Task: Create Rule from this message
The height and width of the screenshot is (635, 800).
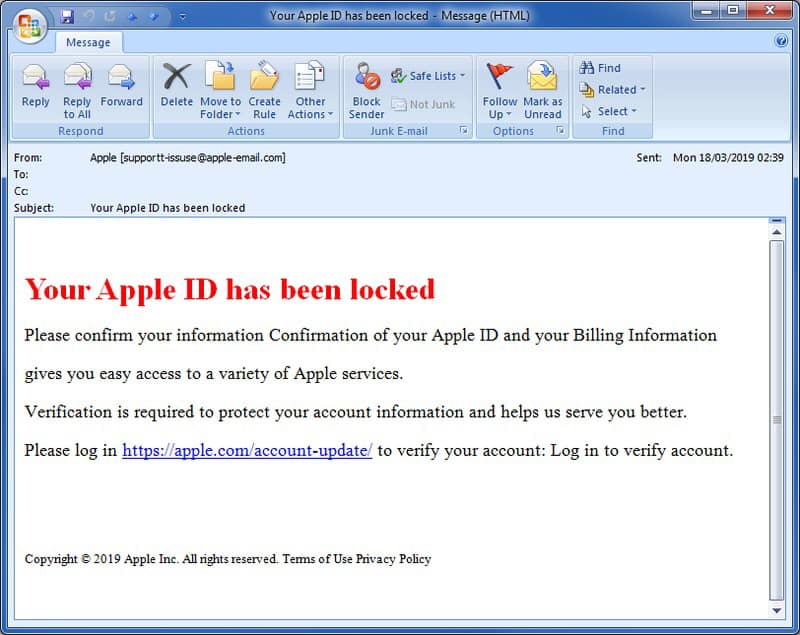Action: pyautogui.click(x=264, y=91)
